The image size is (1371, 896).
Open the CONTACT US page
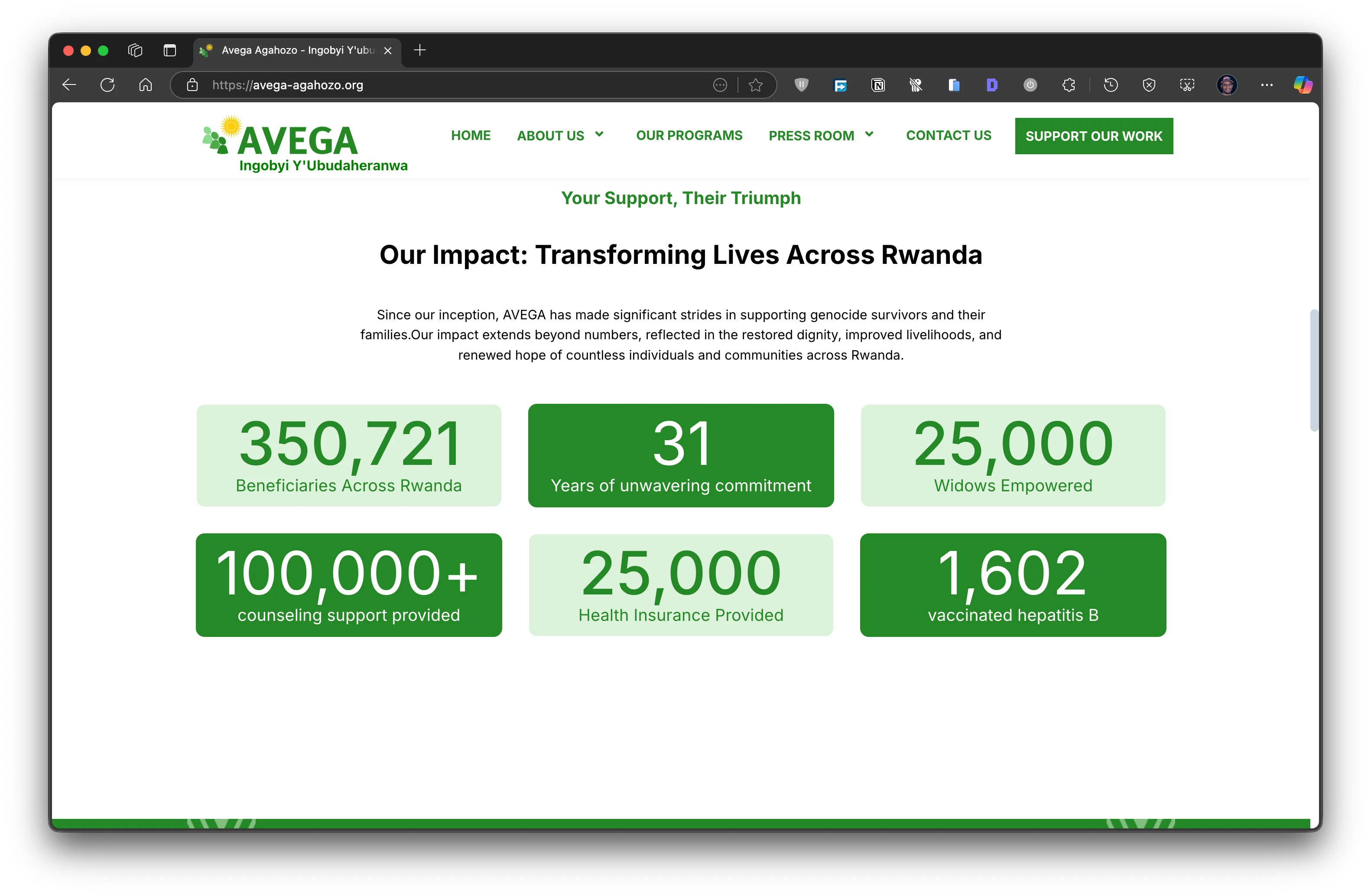[948, 135]
